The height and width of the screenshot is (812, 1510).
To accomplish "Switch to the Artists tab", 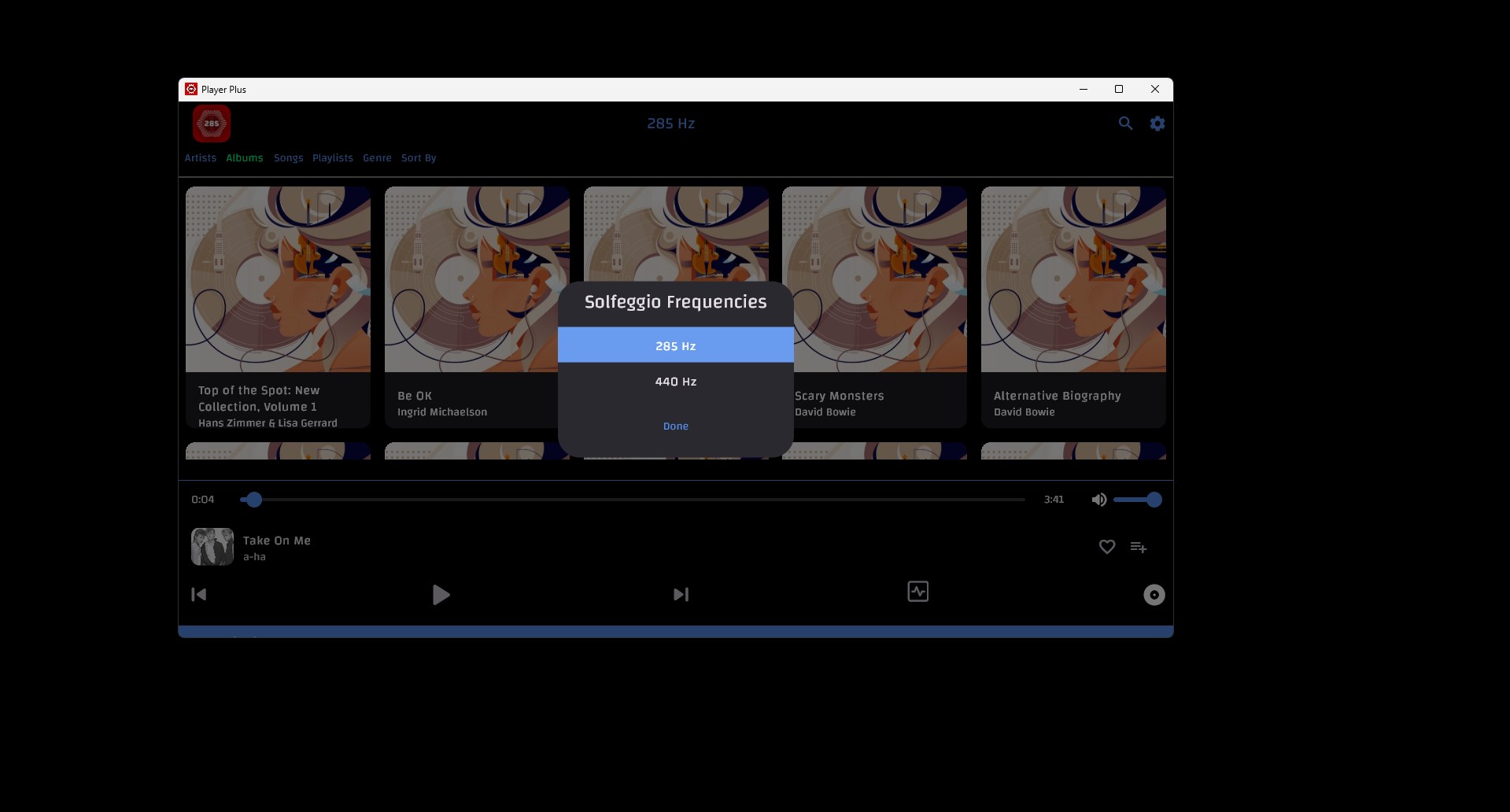I will (201, 158).
